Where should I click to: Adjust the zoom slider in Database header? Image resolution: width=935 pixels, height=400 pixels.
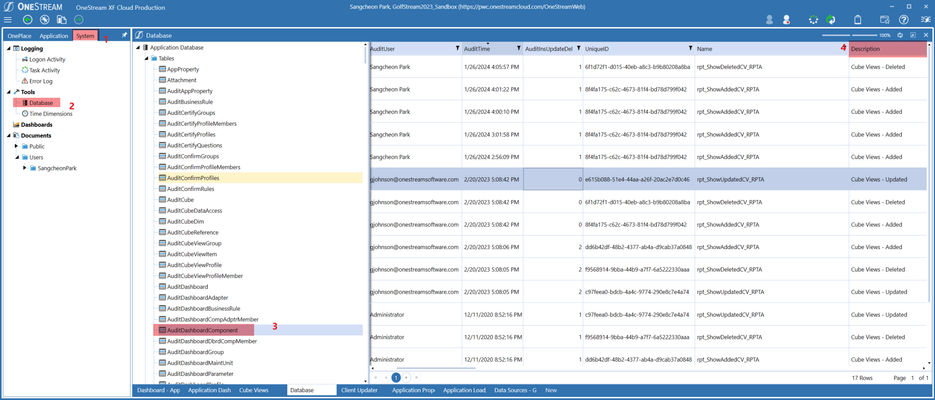(x=849, y=35)
